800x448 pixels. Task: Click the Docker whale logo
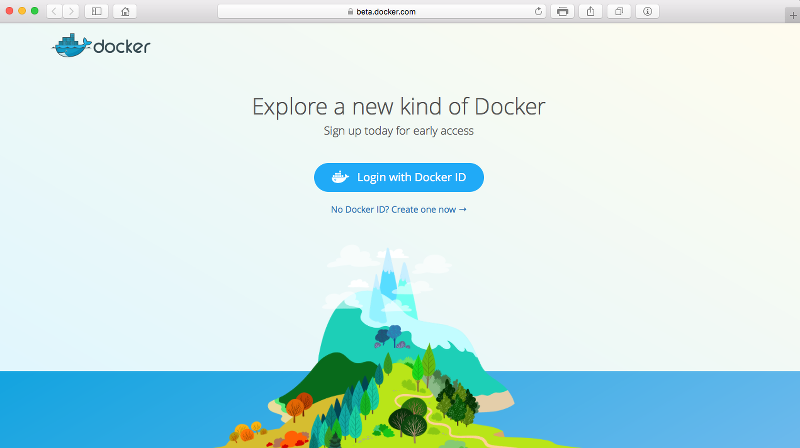point(101,46)
